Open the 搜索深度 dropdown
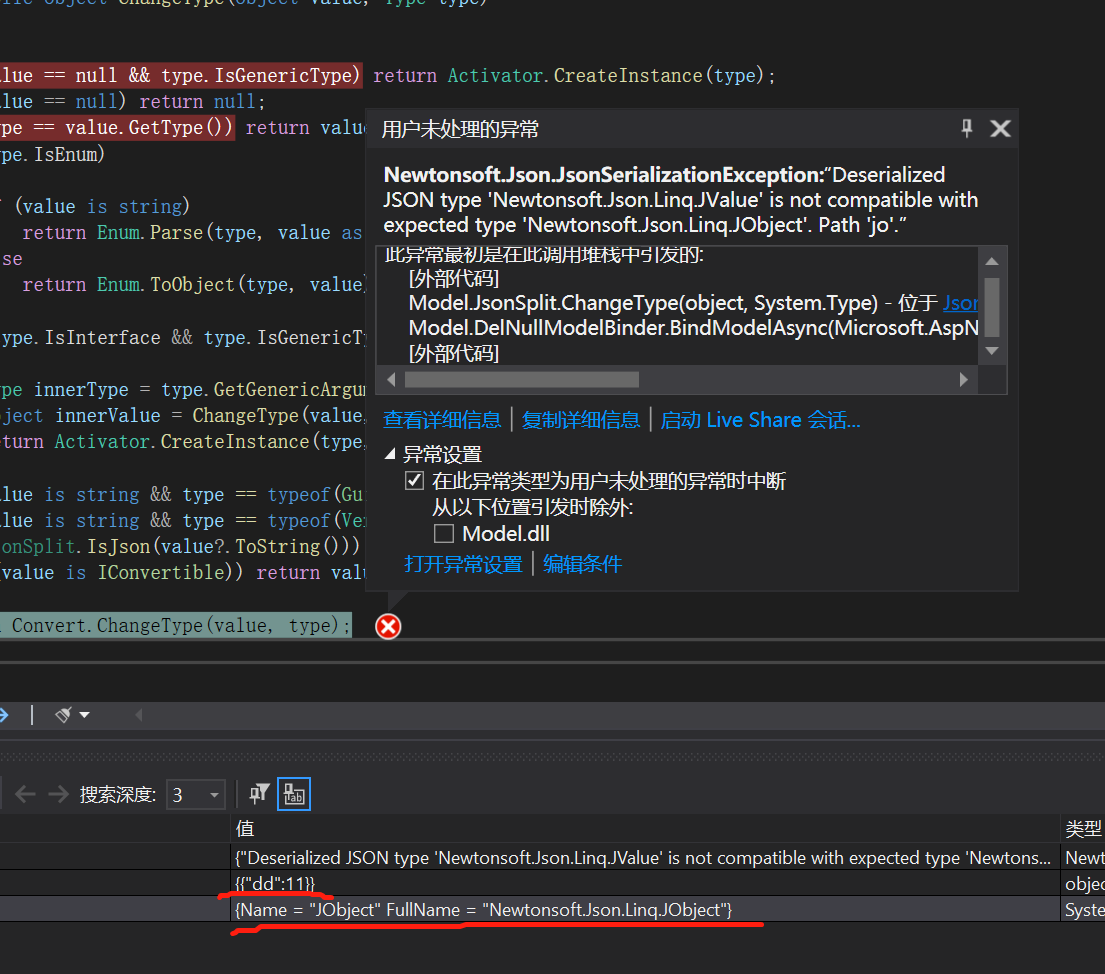Screen dimensions: 1105x974 coord(214,795)
